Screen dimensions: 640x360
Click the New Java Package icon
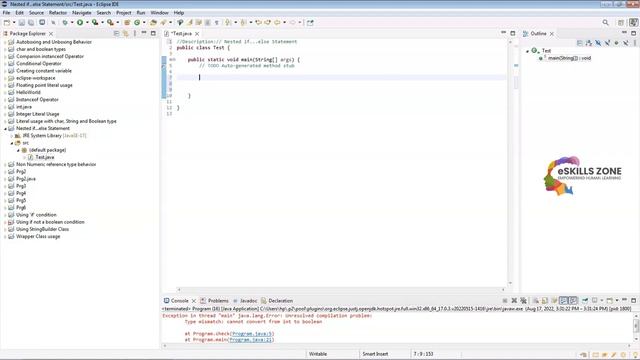click(x=127, y=22)
